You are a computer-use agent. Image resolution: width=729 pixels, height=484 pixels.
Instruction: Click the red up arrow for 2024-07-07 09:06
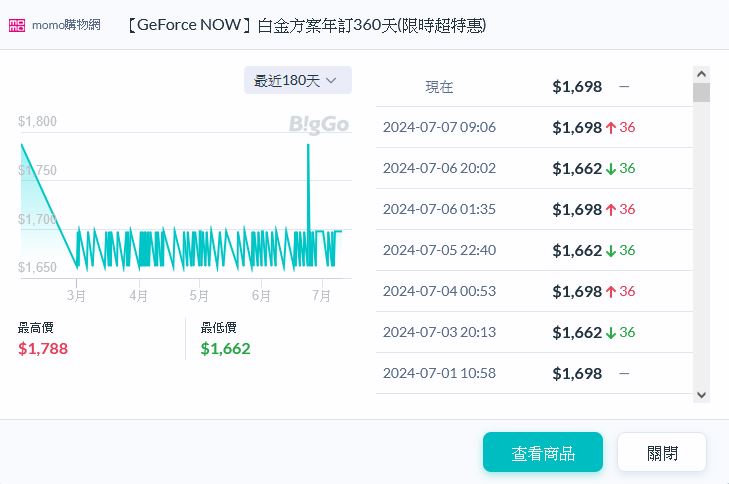[x=610, y=127]
